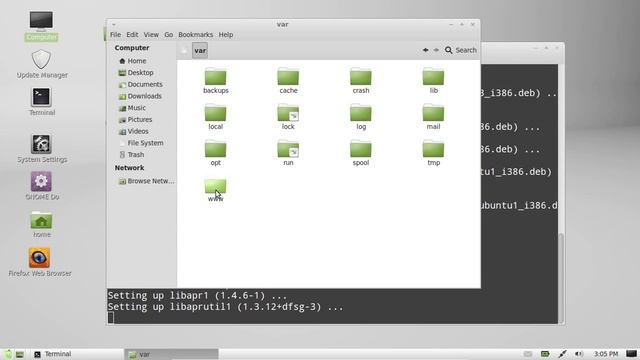This screenshot has width=640, height=360.
Task: Click the var path button
Action: 200,50
